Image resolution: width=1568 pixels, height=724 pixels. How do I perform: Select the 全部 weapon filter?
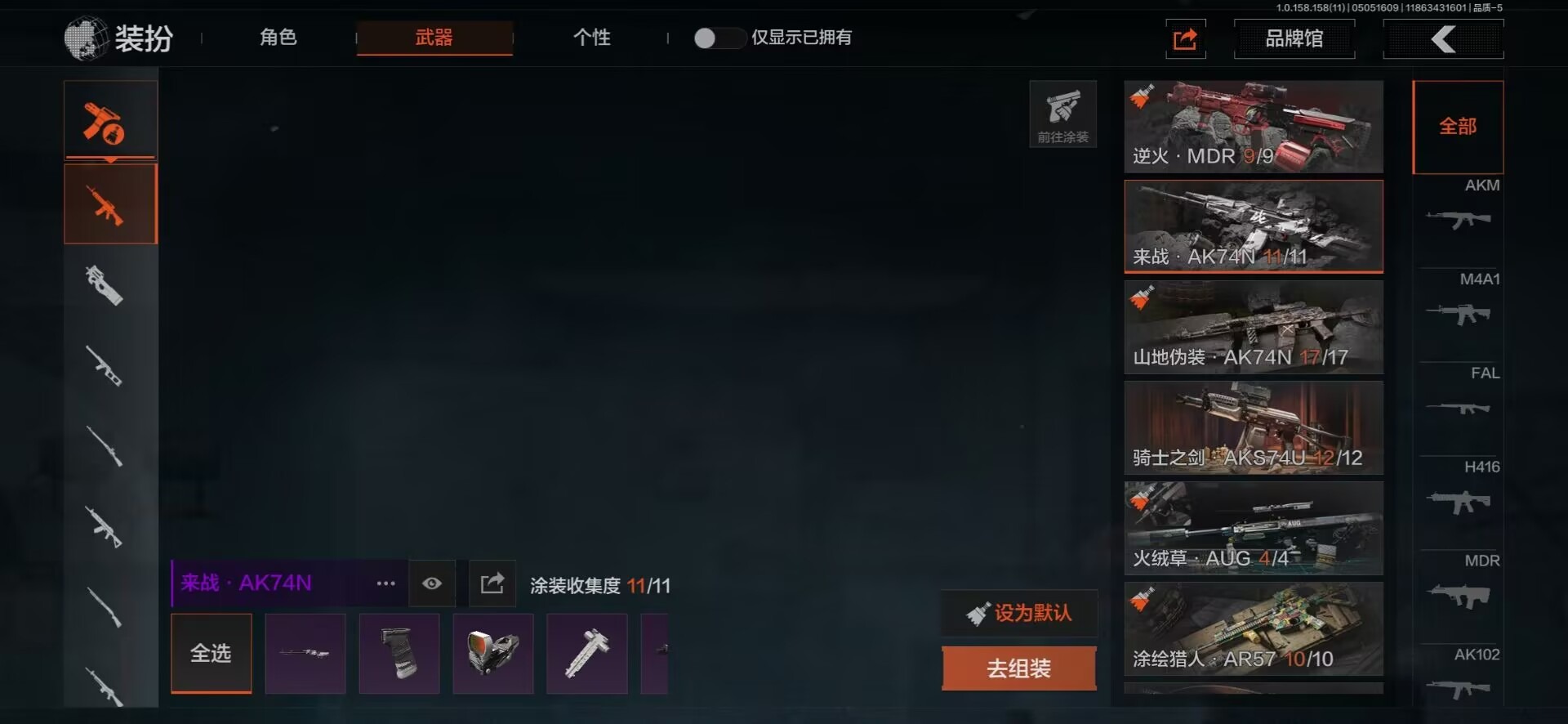tap(1458, 127)
